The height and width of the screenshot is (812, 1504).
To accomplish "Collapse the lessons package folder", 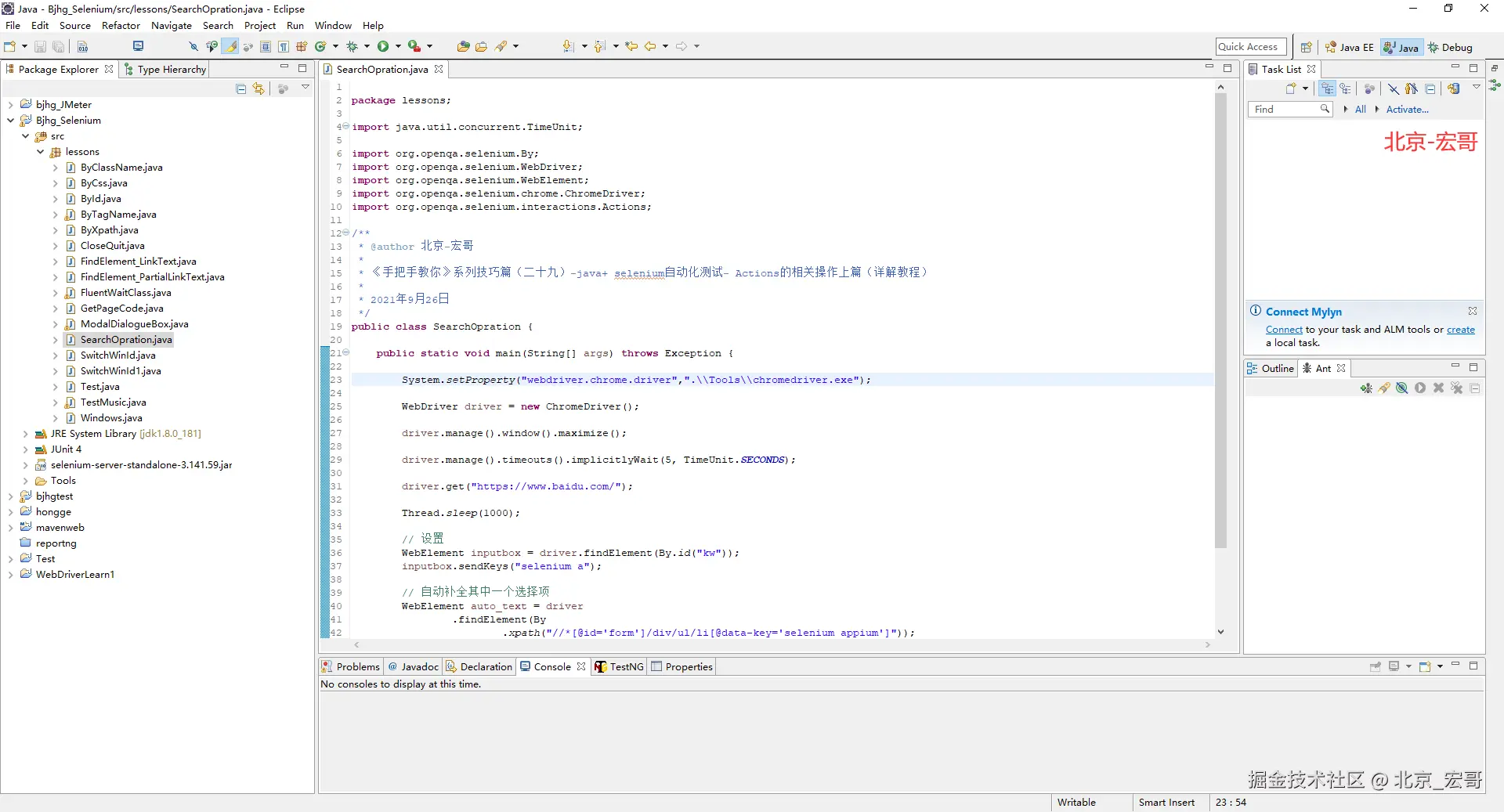I will tap(40, 152).
